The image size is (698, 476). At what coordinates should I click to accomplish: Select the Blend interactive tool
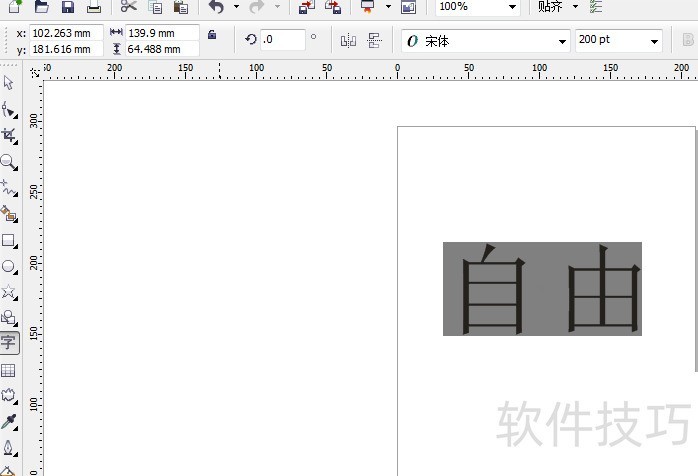9,396
